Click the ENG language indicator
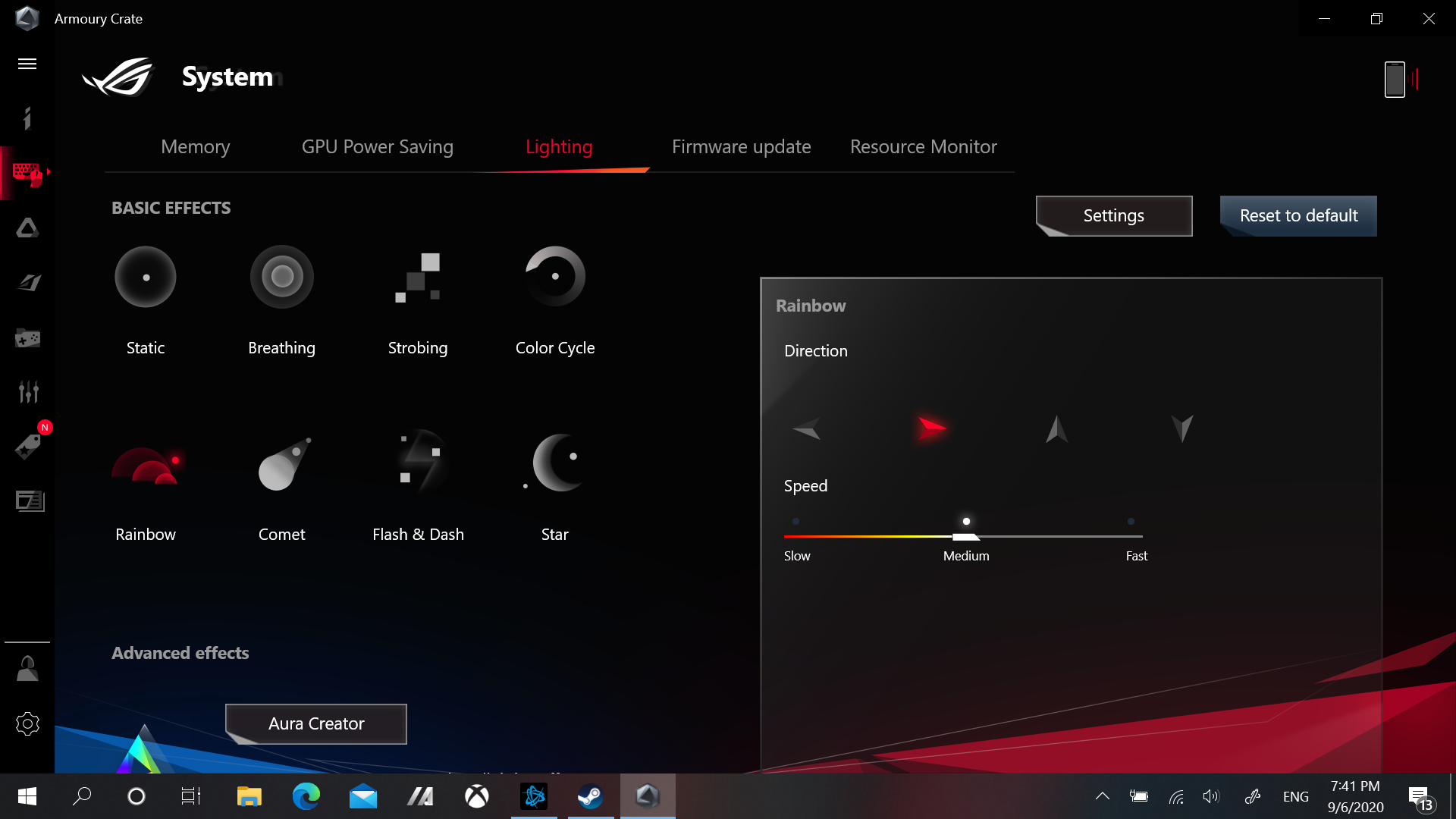 click(x=1296, y=797)
